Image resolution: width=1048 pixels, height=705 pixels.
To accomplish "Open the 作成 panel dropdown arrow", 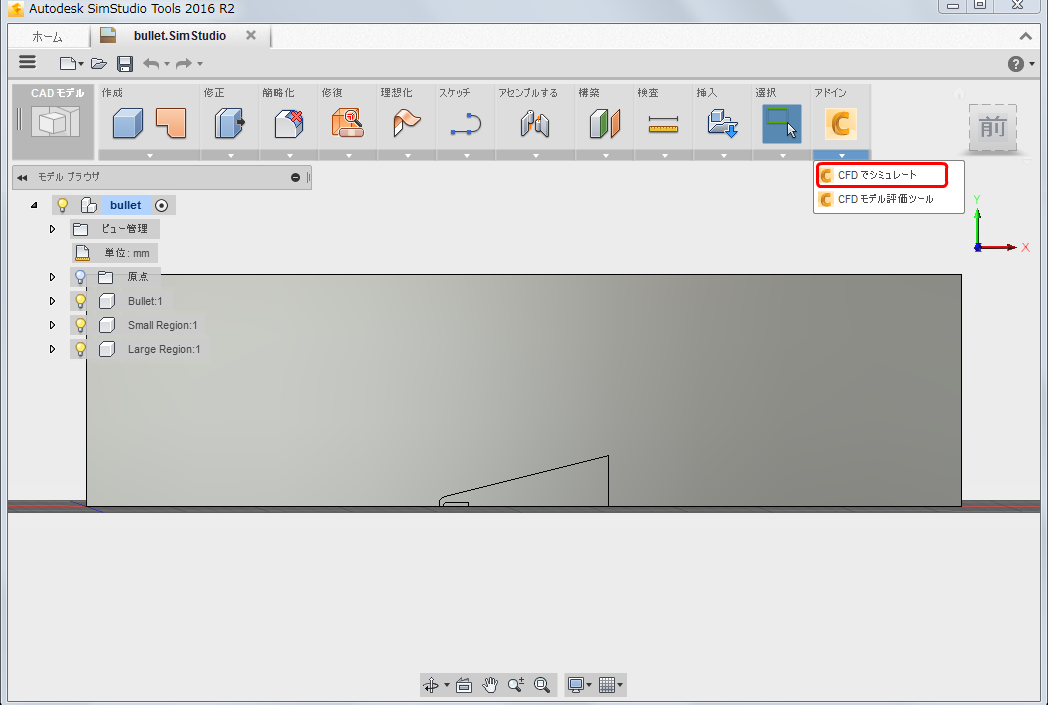I will pyautogui.click(x=150, y=155).
